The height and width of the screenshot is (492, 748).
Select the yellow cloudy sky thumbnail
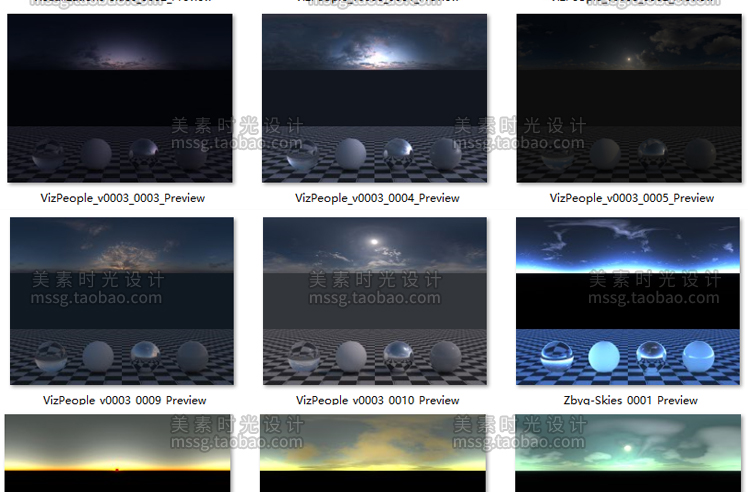coord(373,453)
